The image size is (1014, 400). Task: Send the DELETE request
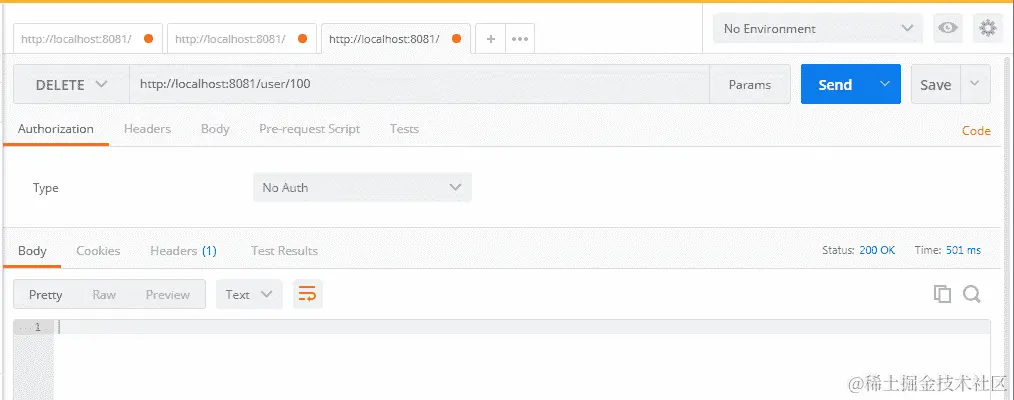point(836,84)
